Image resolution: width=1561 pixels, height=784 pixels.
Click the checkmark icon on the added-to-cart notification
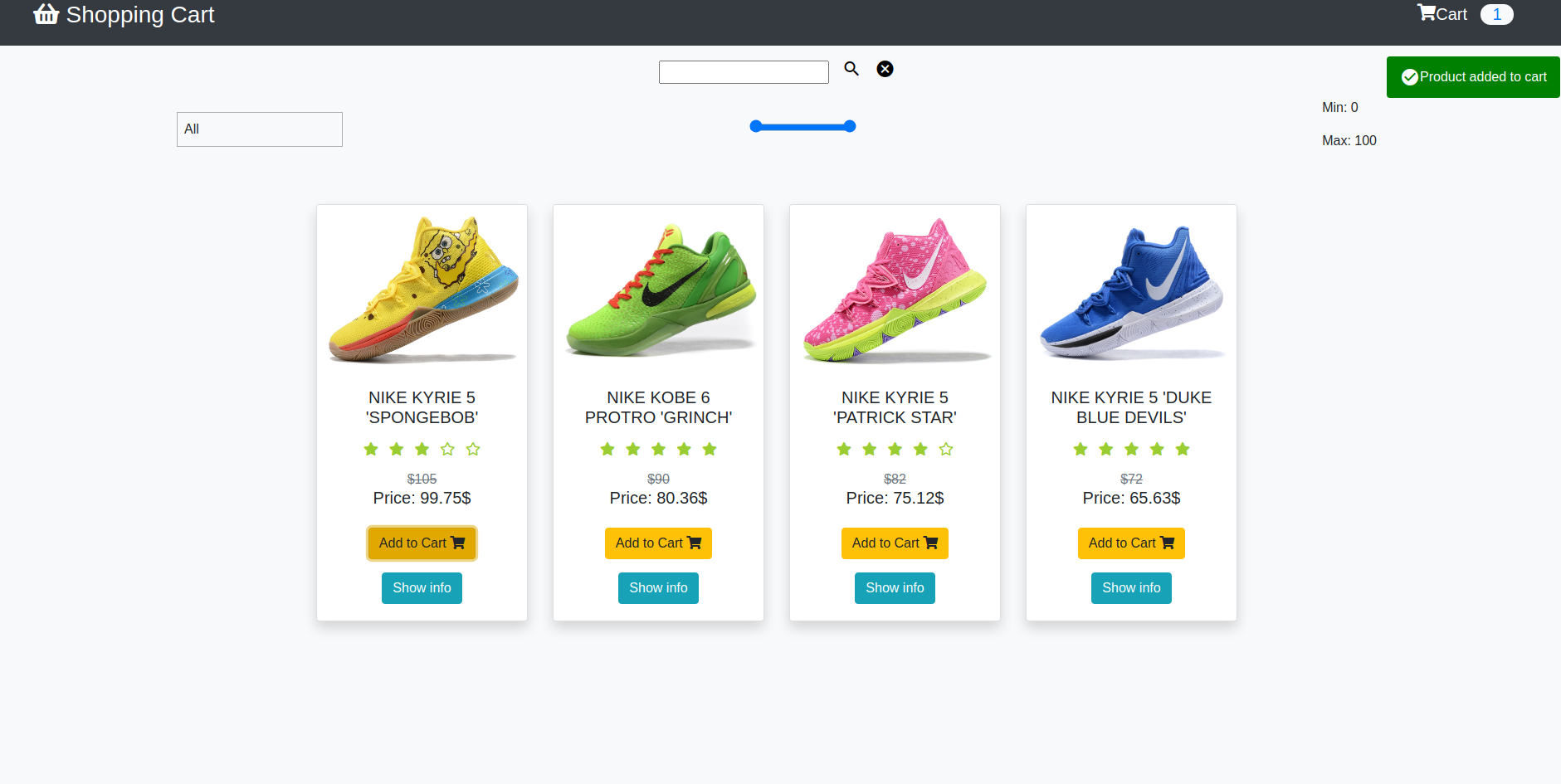(1409, 76)
